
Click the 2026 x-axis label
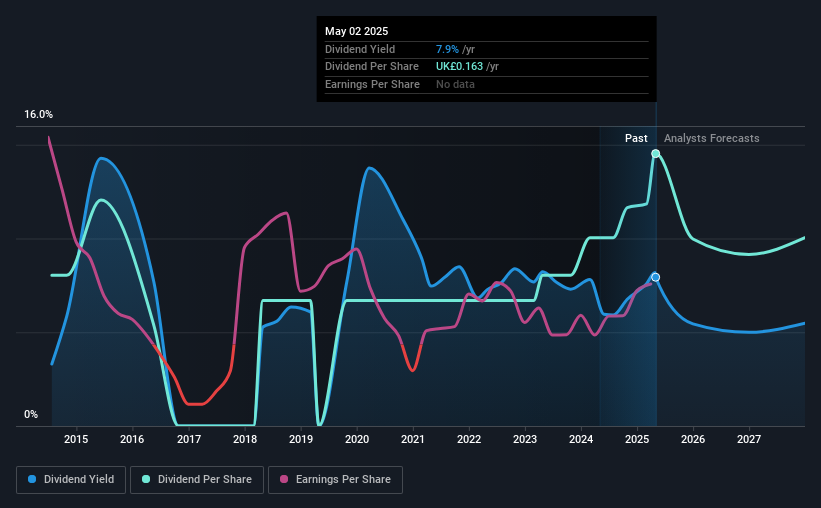tap(693, 439)
